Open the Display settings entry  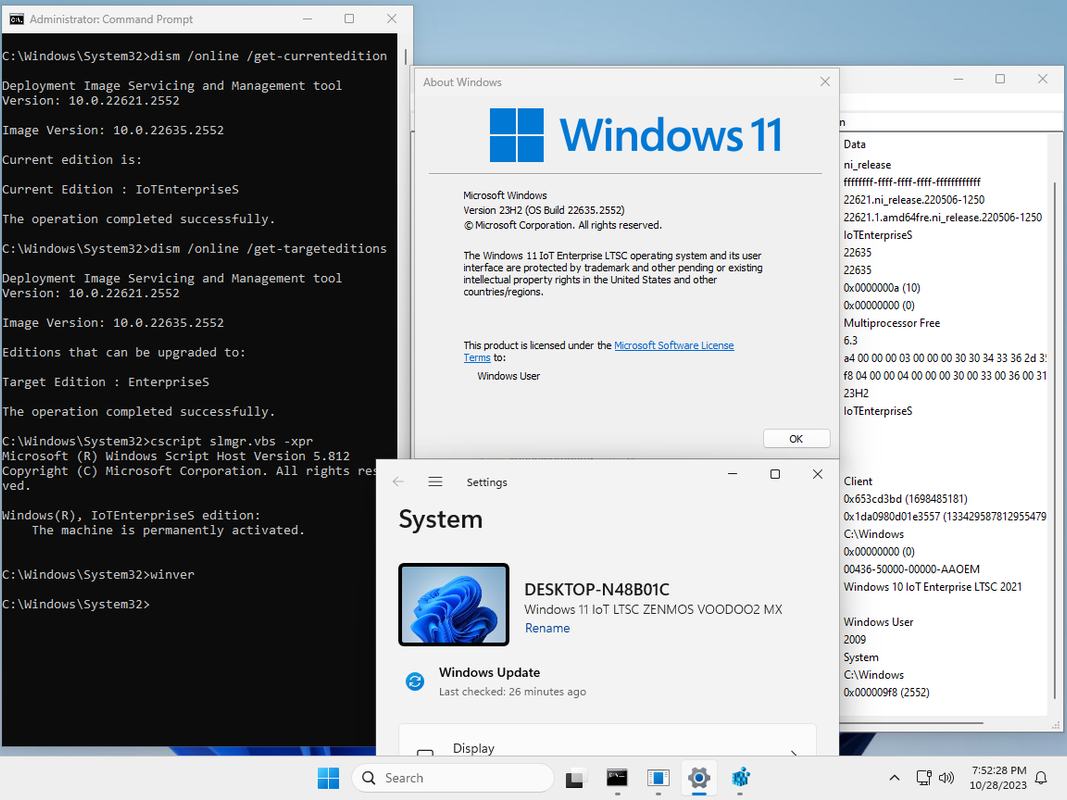point(607,742)
